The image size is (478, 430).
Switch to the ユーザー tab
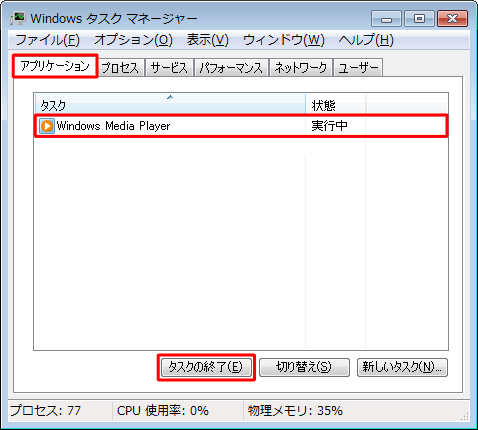[x=358, y=68]
